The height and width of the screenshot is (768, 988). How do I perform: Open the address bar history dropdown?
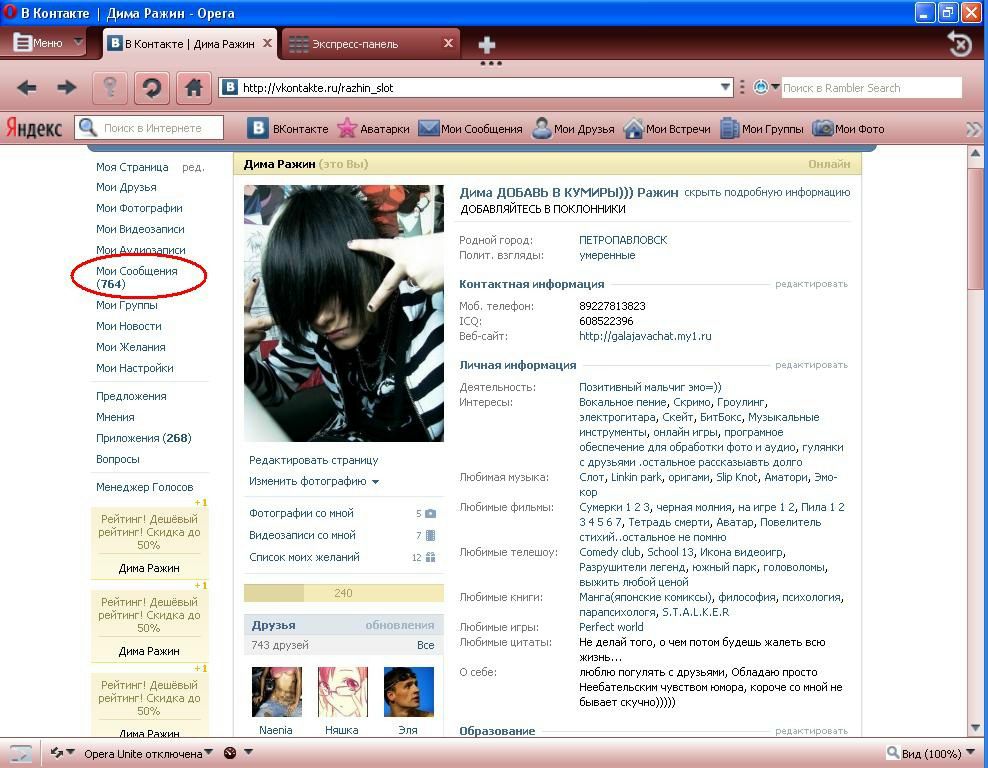725,87
